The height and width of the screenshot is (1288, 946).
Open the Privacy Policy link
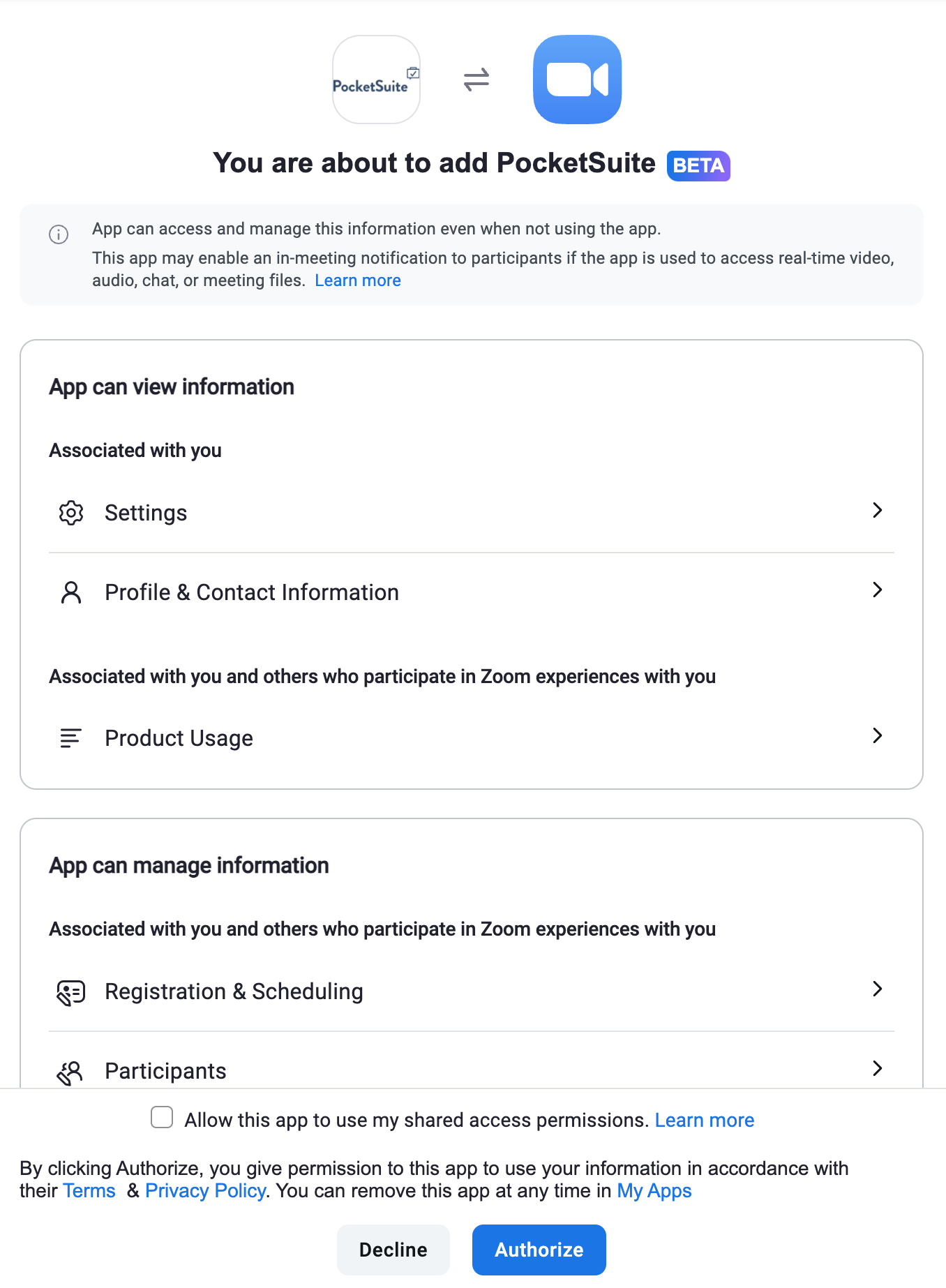point(206,1190)
